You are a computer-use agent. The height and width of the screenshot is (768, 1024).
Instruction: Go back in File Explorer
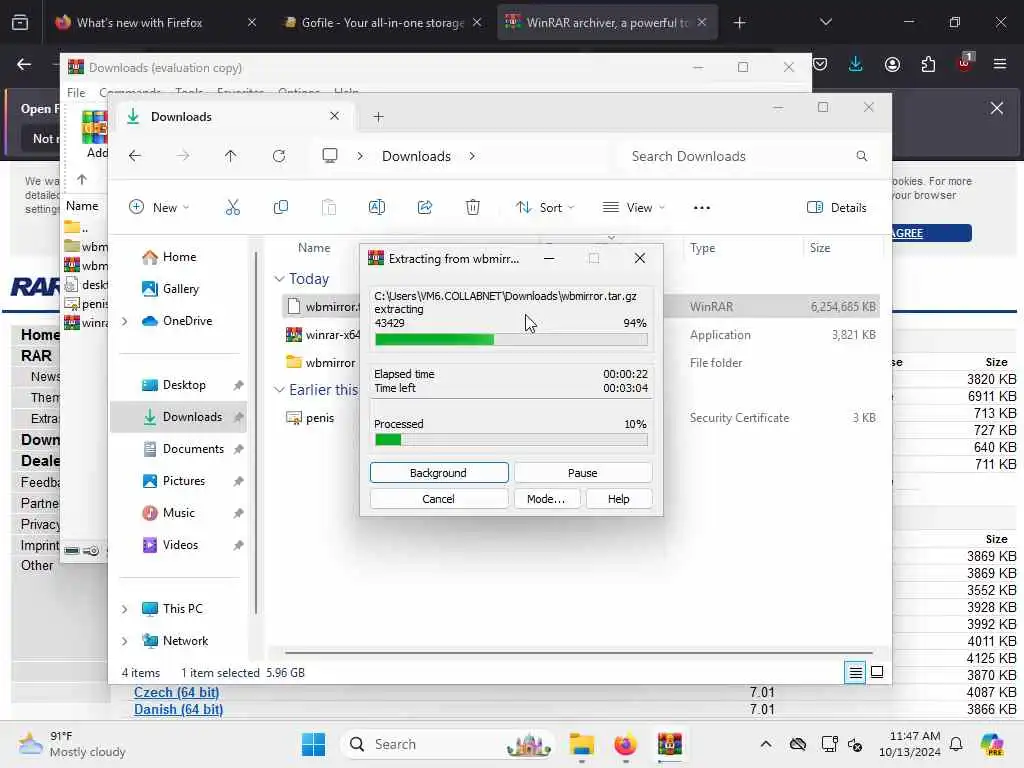coord(135,156)
